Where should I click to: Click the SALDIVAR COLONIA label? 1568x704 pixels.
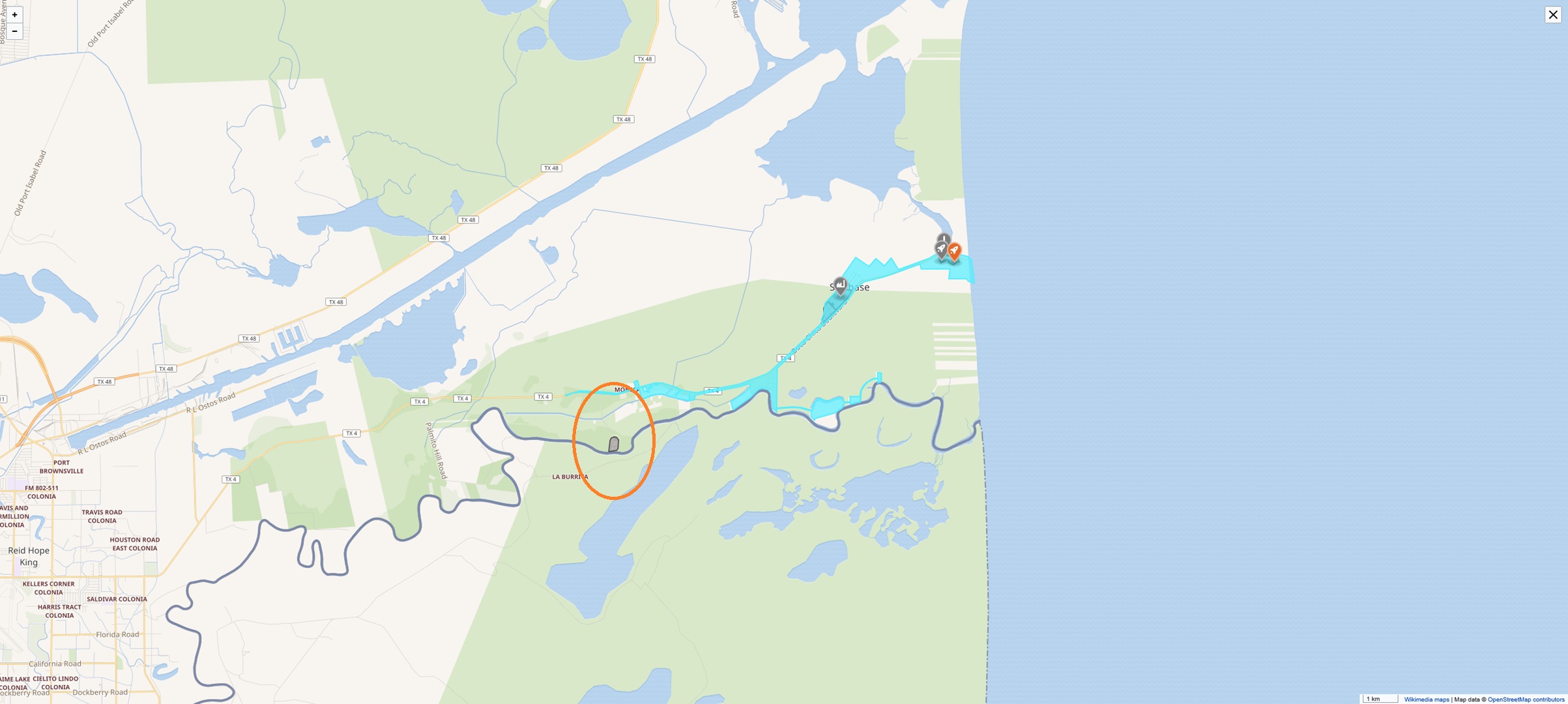coord(117,599)
